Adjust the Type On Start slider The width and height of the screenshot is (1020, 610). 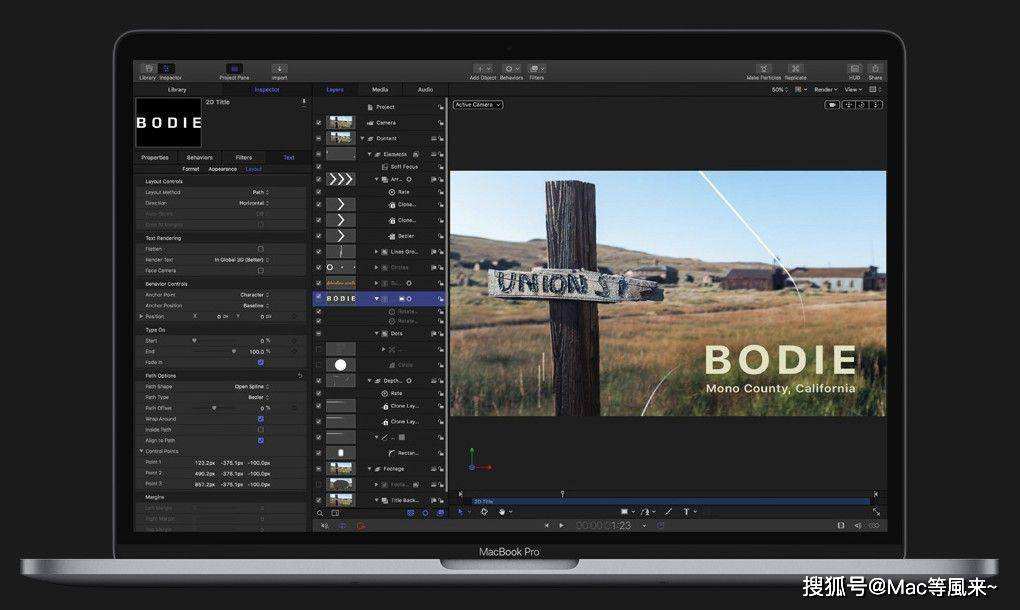click(194, 341)
